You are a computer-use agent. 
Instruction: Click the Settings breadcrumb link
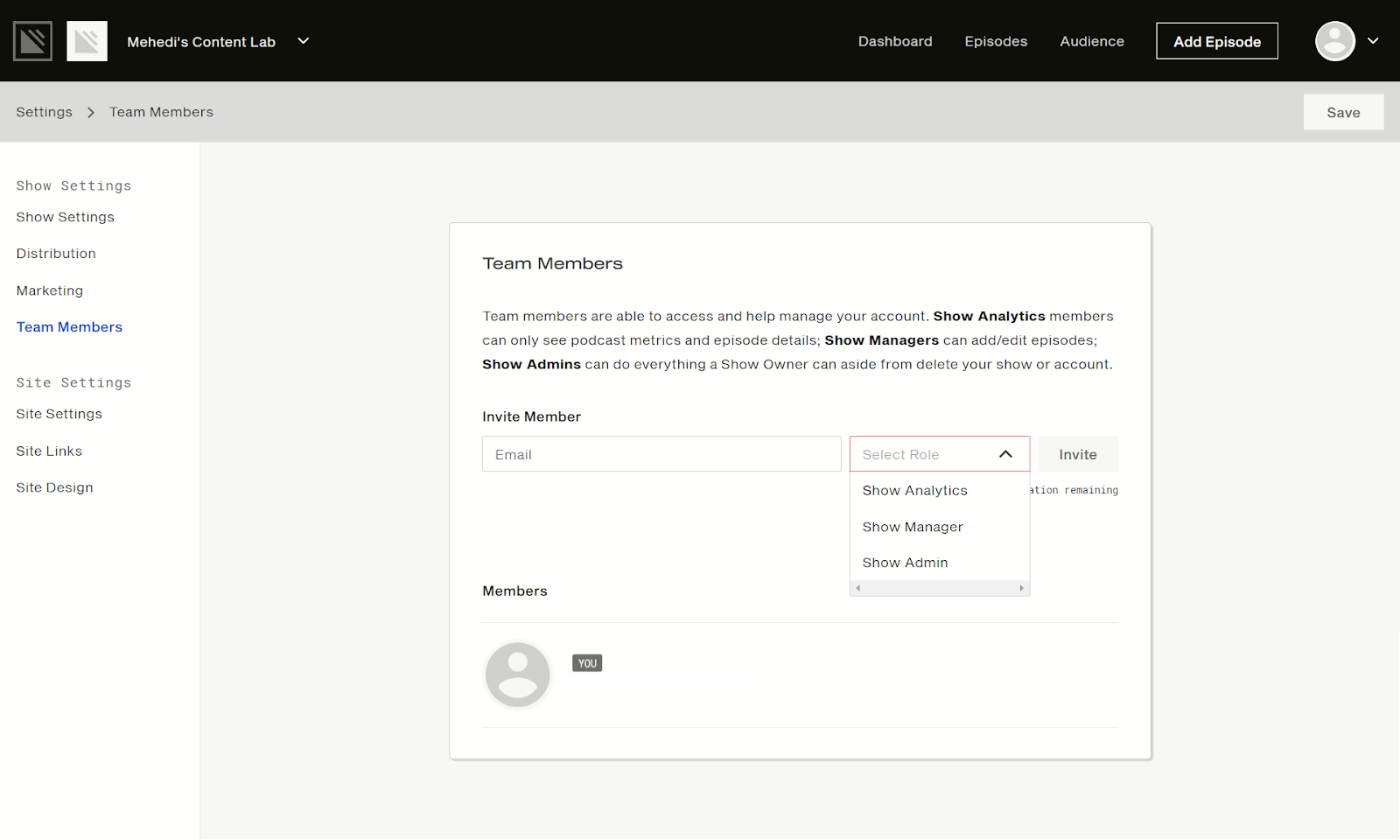click(44, 112)
